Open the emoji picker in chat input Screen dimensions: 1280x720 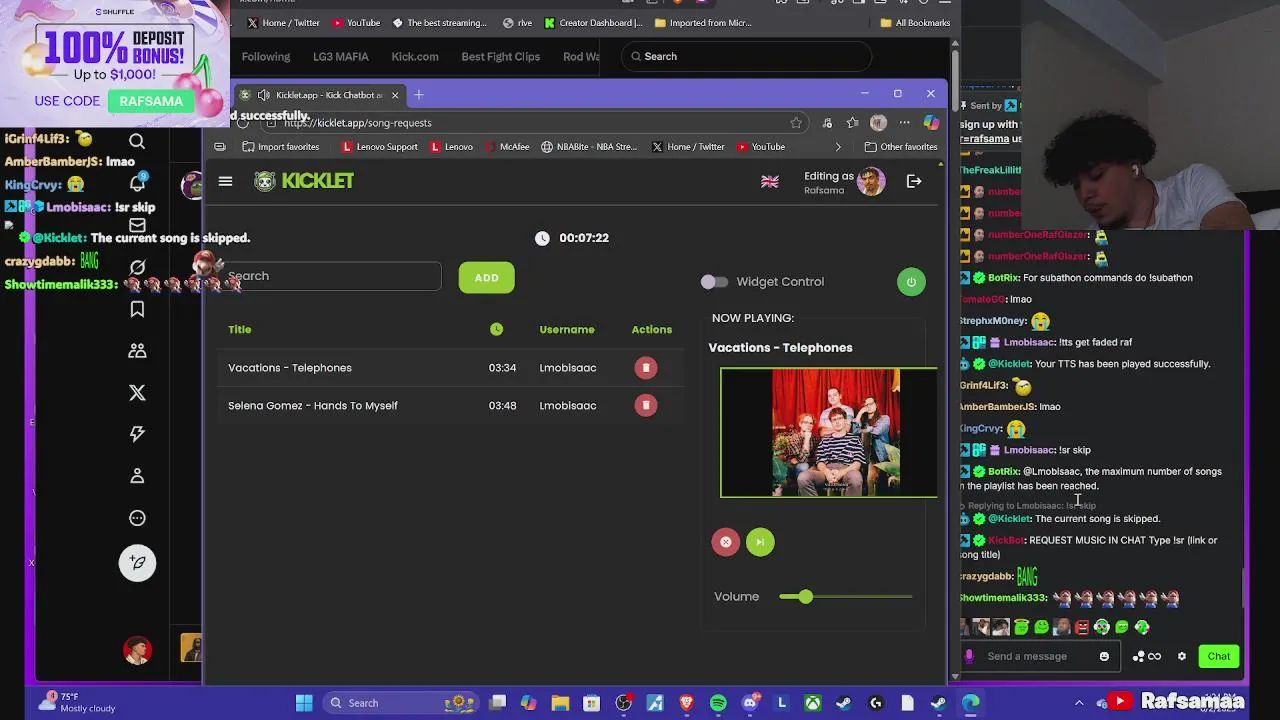pos(1104,657)
